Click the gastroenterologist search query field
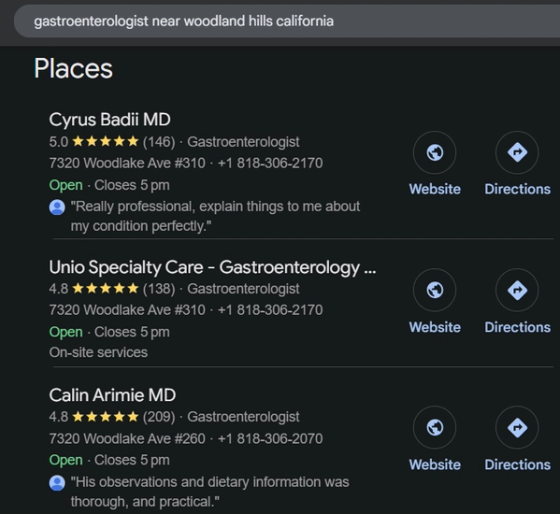 click(x=287, y=21)
